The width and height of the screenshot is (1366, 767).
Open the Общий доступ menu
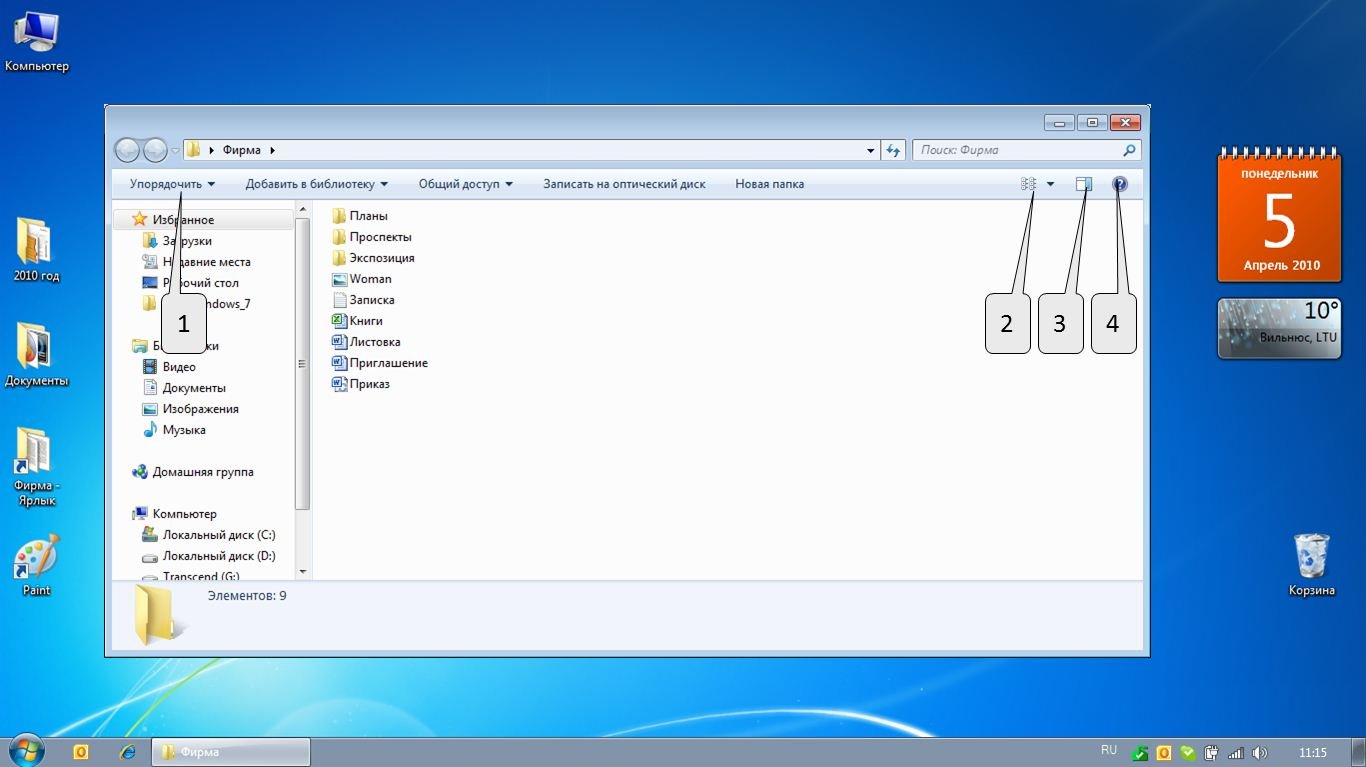pos(465,184)
